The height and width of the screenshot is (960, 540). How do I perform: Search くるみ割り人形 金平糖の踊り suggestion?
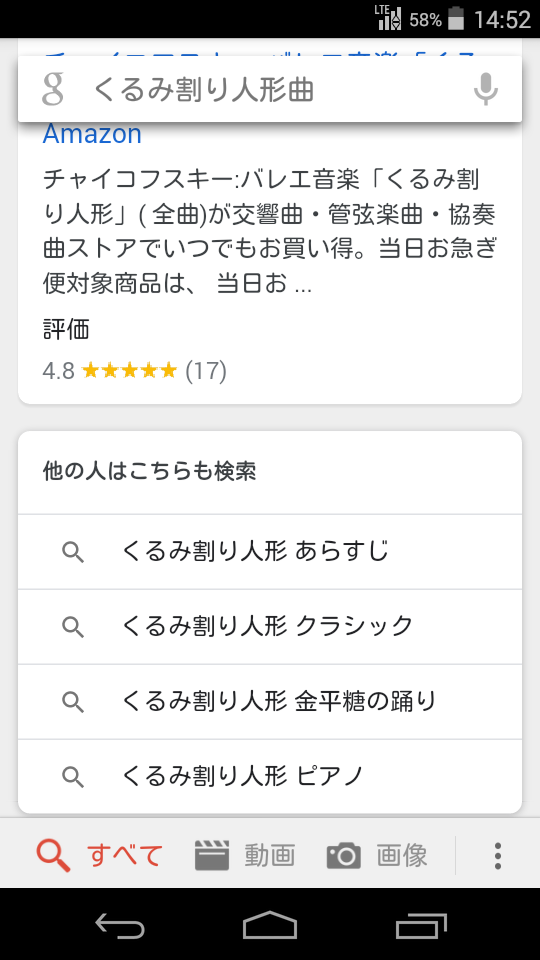click(270, 701)
